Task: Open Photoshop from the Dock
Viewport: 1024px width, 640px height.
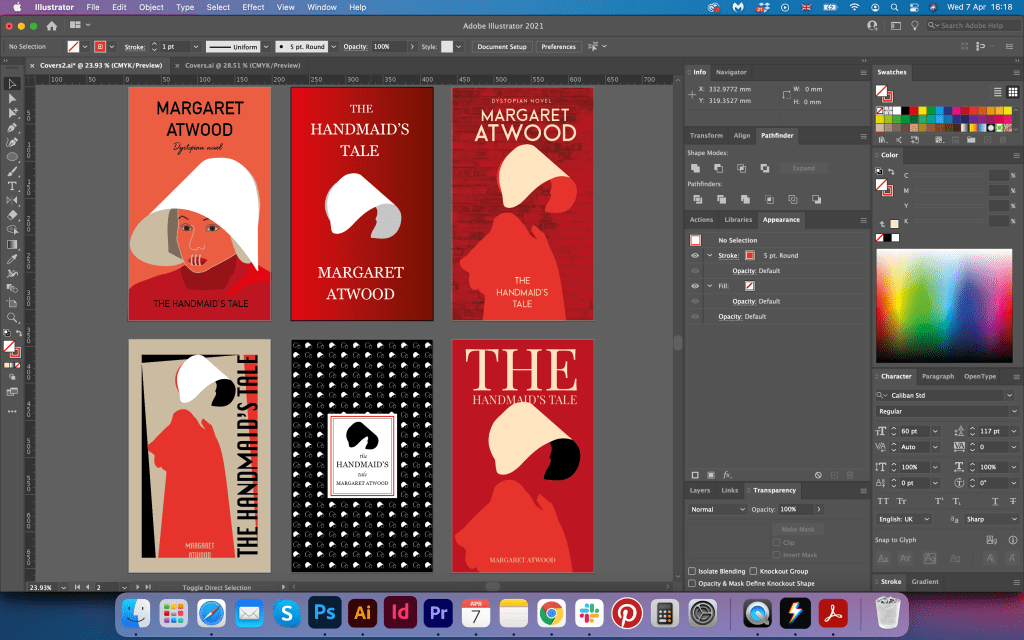Action: pyautogui.click(x=323, y=612)
